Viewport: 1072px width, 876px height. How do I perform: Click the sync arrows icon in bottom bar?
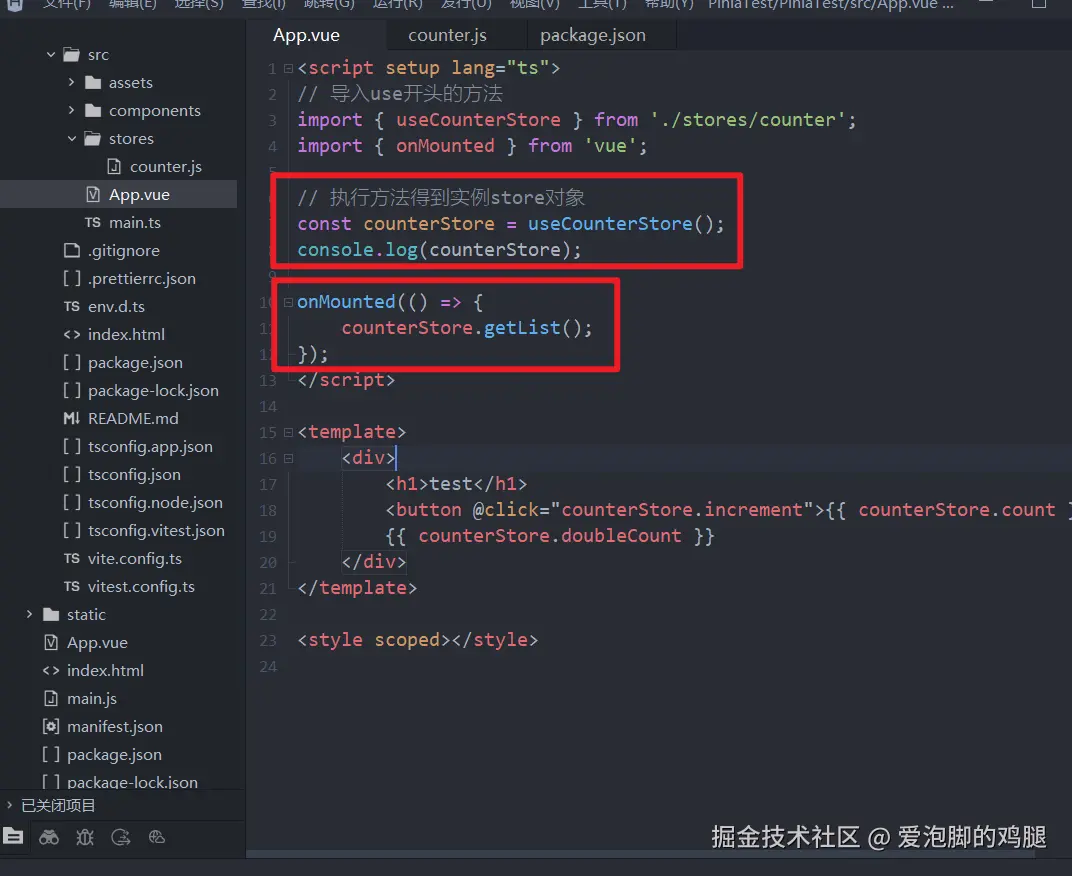pos(121,837)
